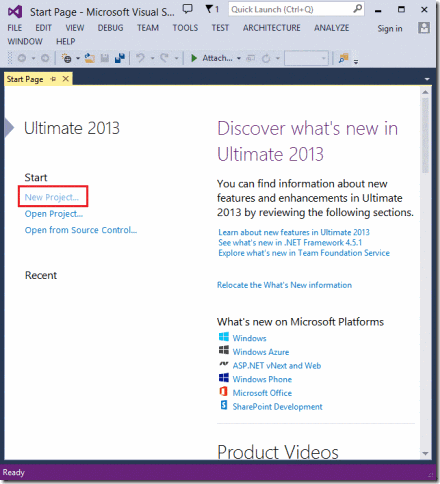Viewport: 440px width, 484px height.
Task: Click the account avatar icon beside Sign in
Action: (424, 28)
